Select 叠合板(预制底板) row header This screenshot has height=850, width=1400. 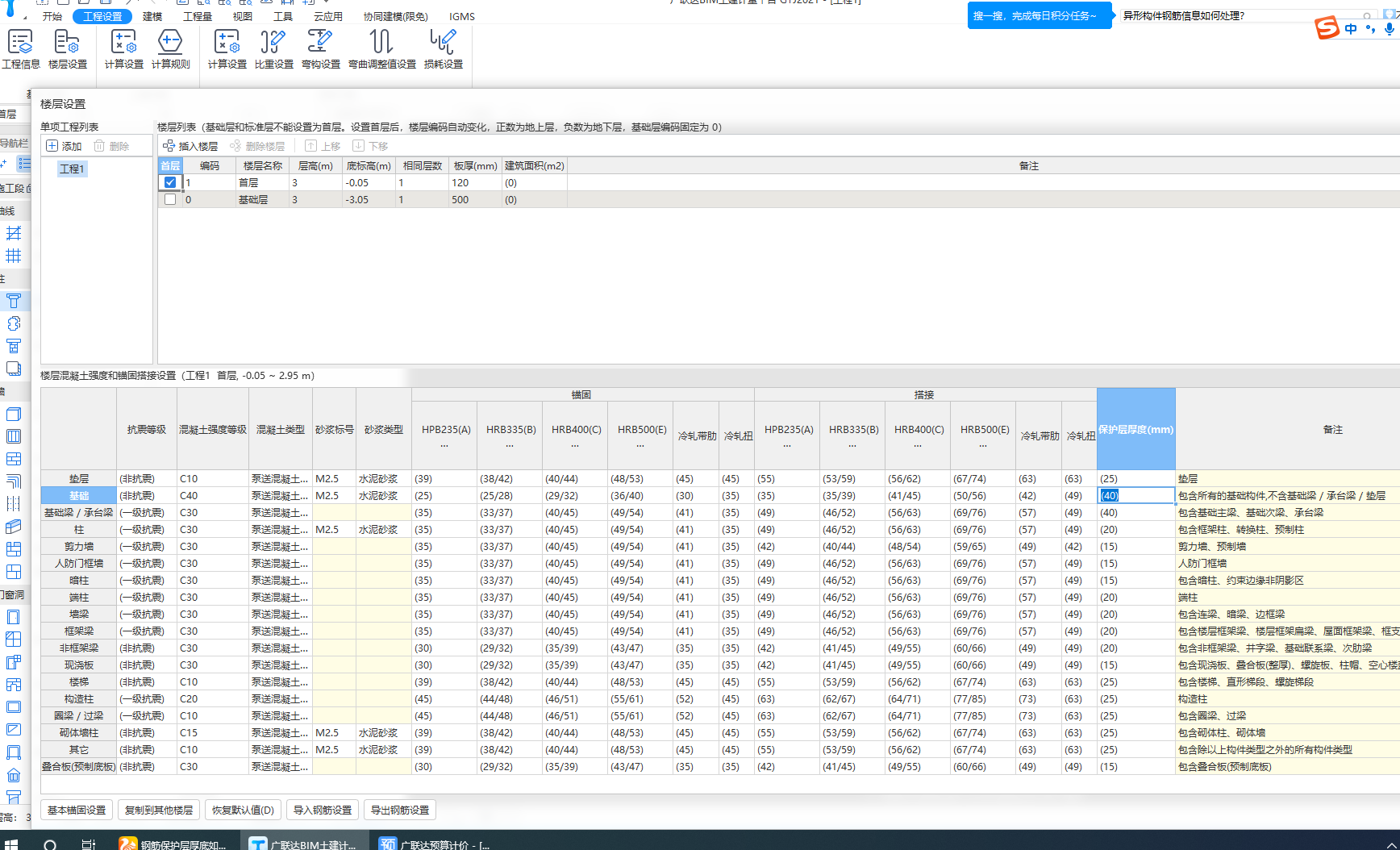pyautogui.click(x=79, y=766)
